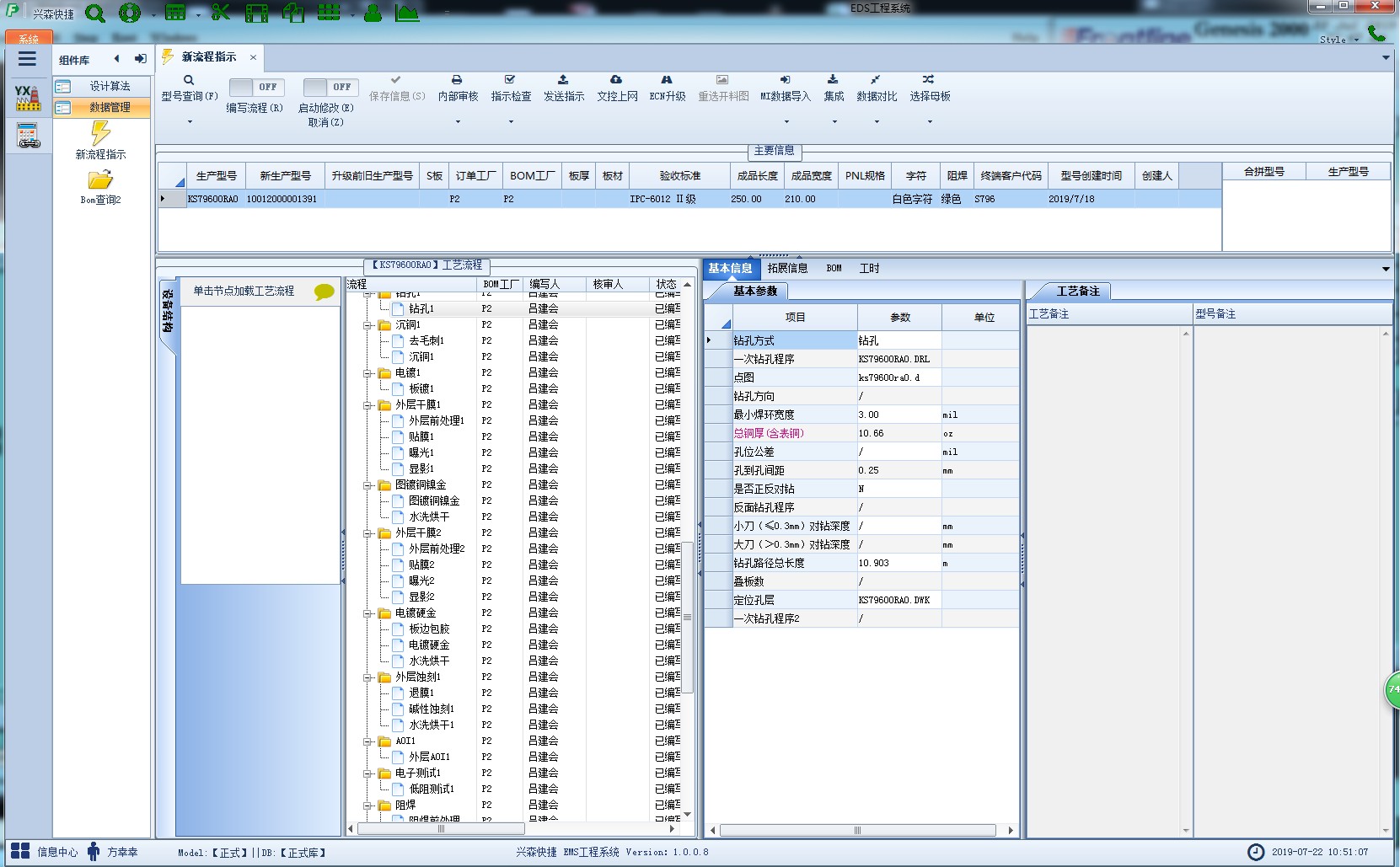Toggle the 启动修改(E) OFF switch
The width and height of the screenshot is (1400, 867).
pyautogui.click(x=331, y=87)
